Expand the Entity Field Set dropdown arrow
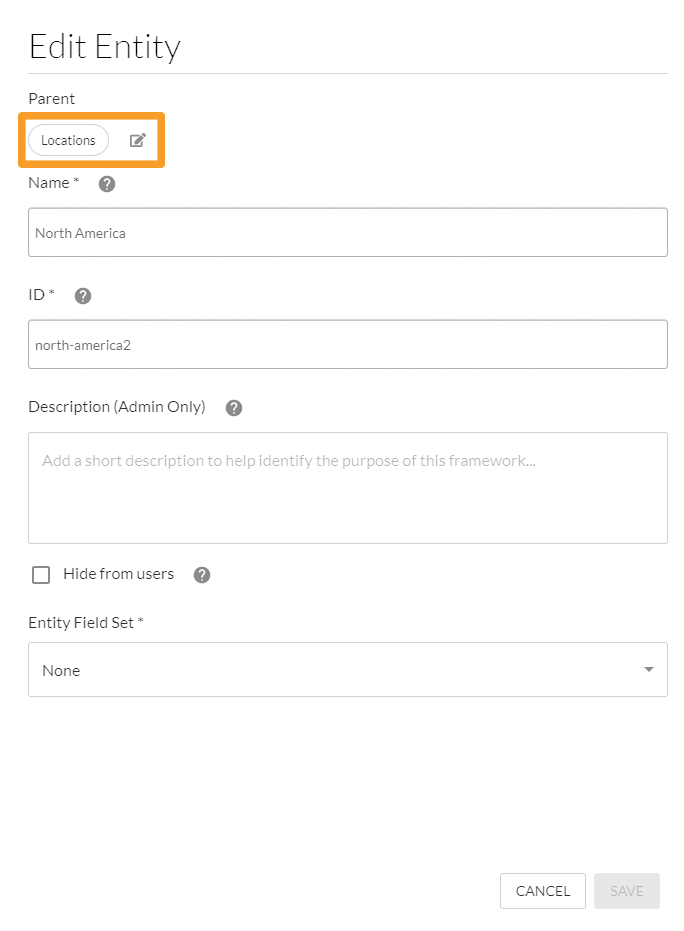Screen dimensions: 684x931 (x=649, y=670)
